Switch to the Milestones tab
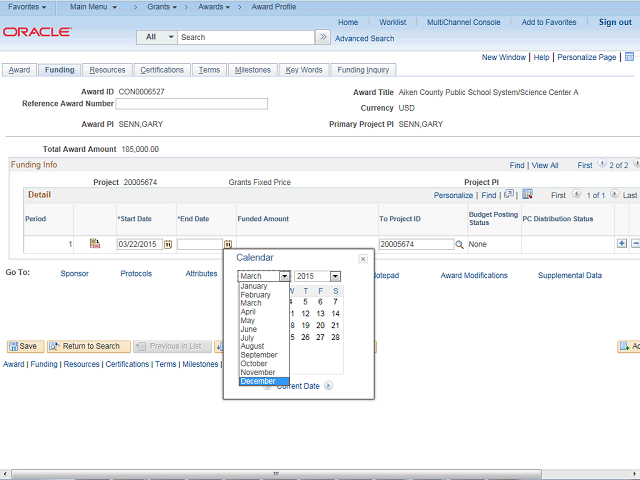This screenshot has width=640, height=480. point(252,70)
